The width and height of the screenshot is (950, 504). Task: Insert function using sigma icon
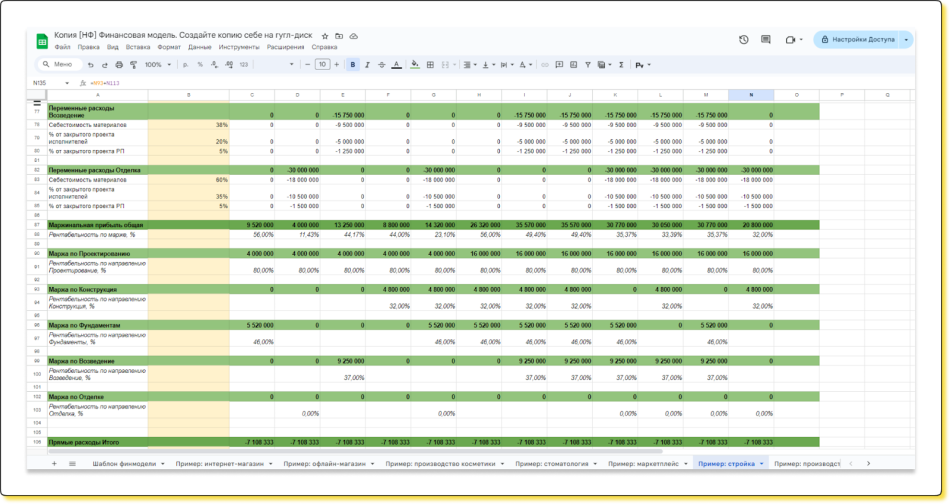point(621,65)
